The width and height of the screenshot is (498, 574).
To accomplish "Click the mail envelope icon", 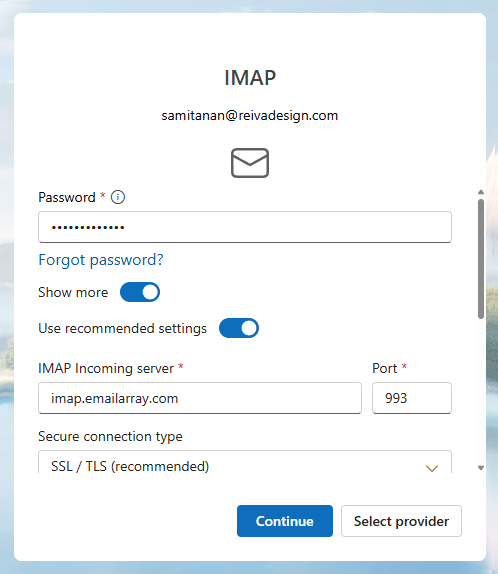I will point(250,163).
